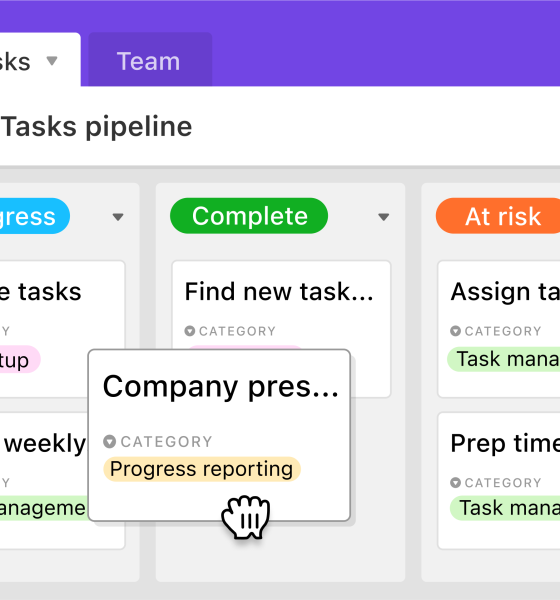Click the Tasks pipeline view title

click(97, 127)
